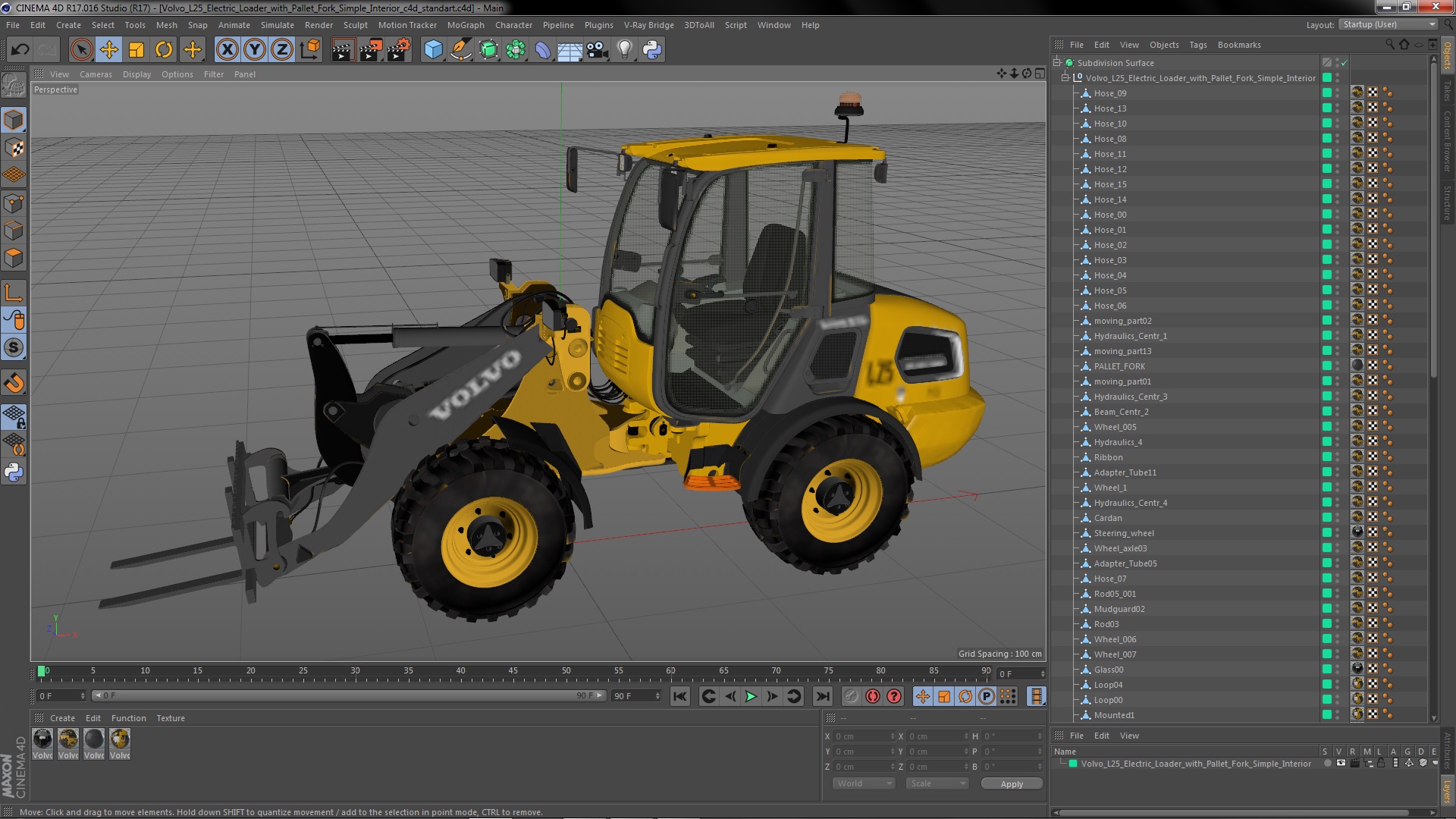
Task: Click the Apply coordinates button
Action: [1012, 784]
